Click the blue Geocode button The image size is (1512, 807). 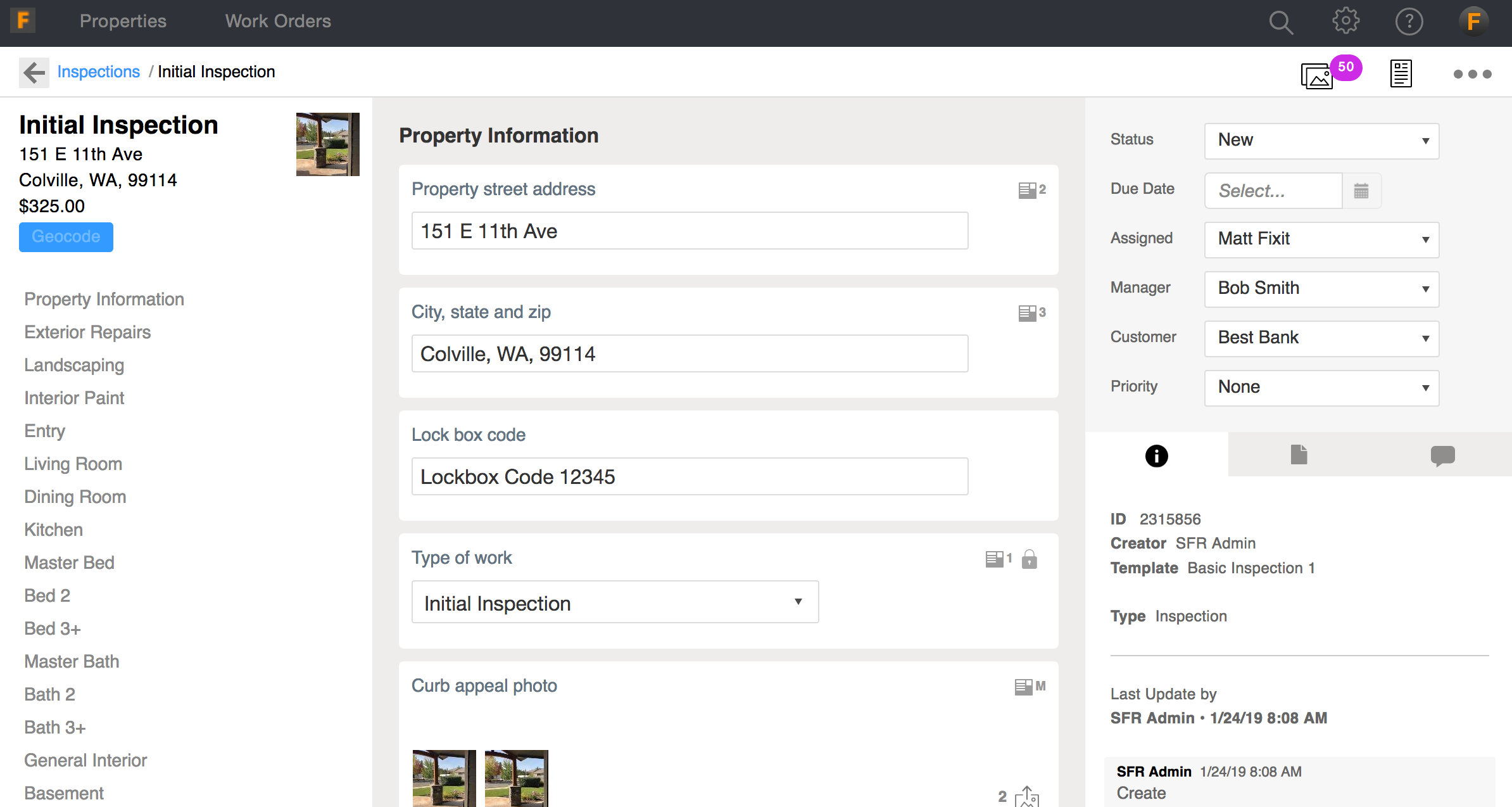click(x=66, y=237)
